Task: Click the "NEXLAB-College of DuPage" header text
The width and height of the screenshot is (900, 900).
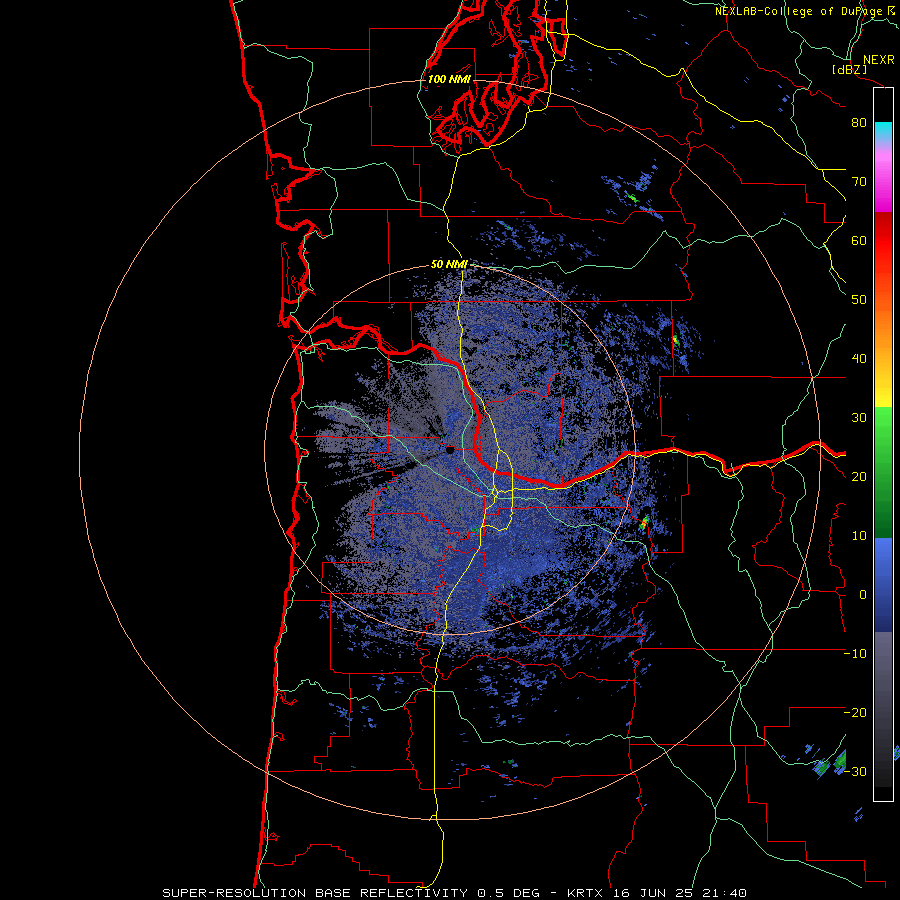Action: click(799, 11)
